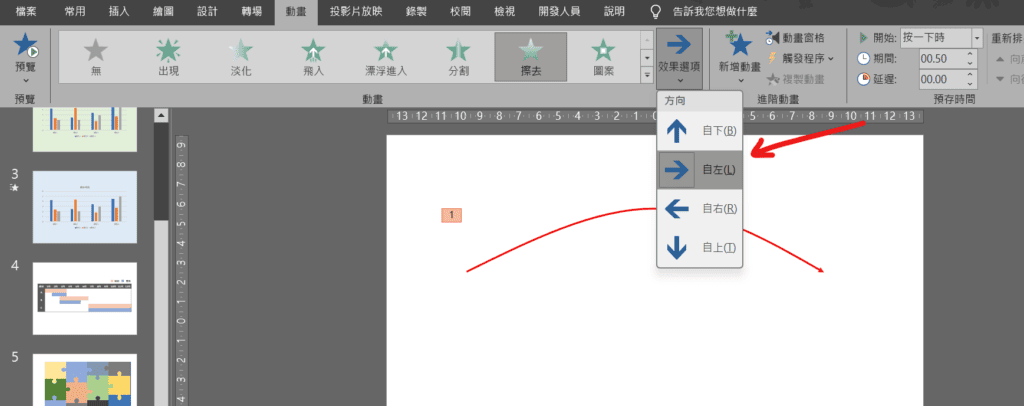Click the slide panel scroll-up arrow
This screenshot has width=1024, height=406.
pos(161,116)
